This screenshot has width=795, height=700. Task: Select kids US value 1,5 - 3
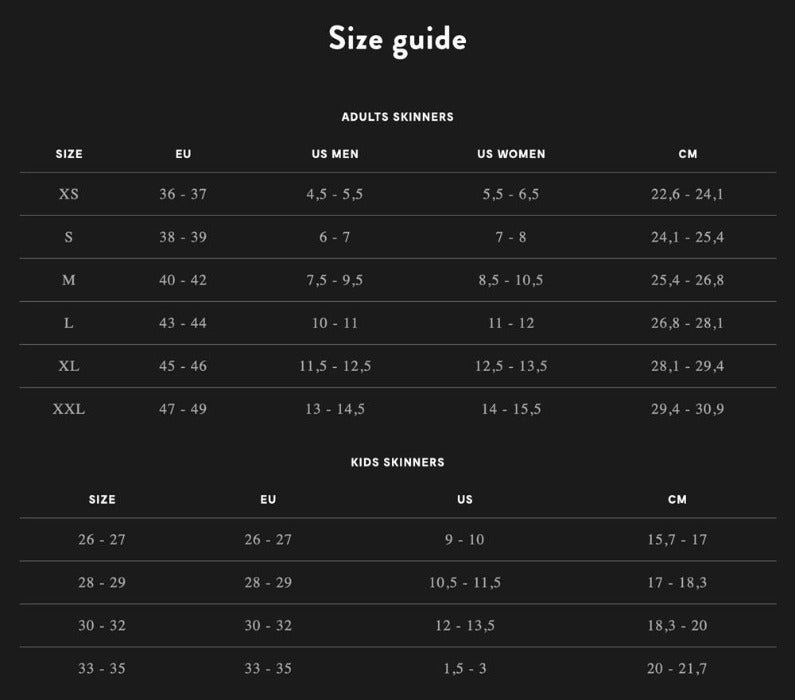[x=465, y=668]
